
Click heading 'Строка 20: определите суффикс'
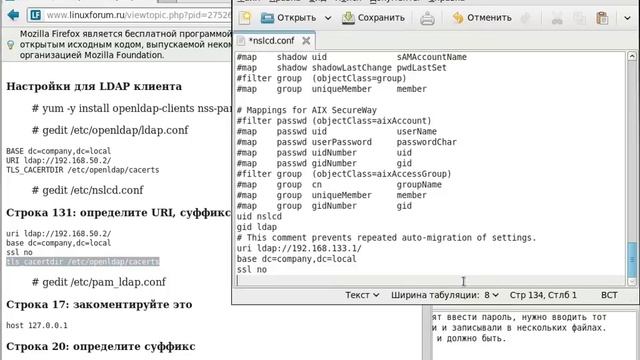(101, 347)
